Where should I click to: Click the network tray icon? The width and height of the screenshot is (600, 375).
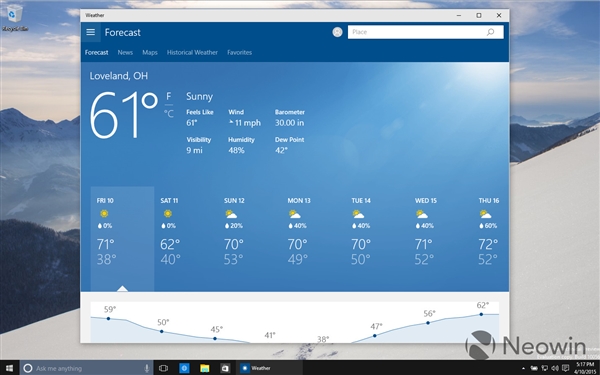545,368
